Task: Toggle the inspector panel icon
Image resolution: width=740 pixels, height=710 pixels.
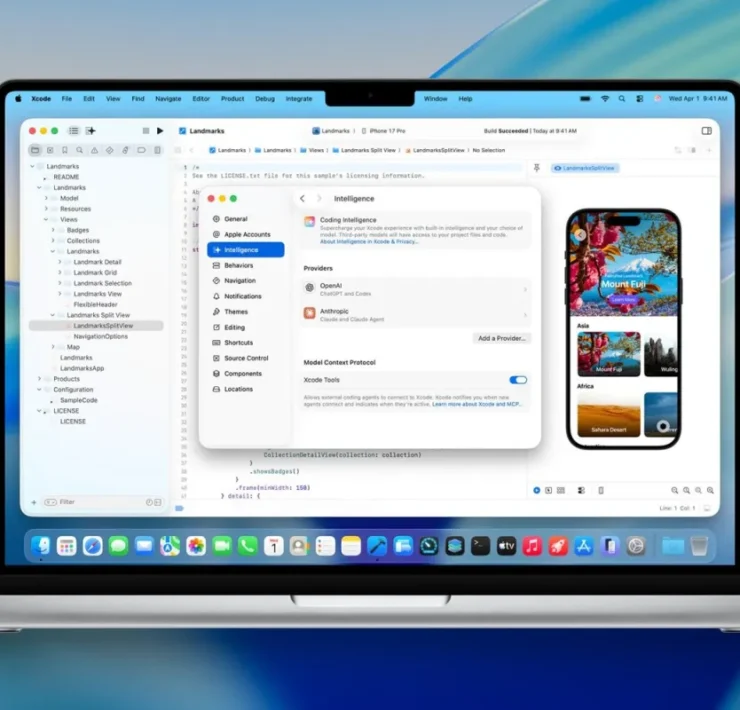Action: click(706, 131)
